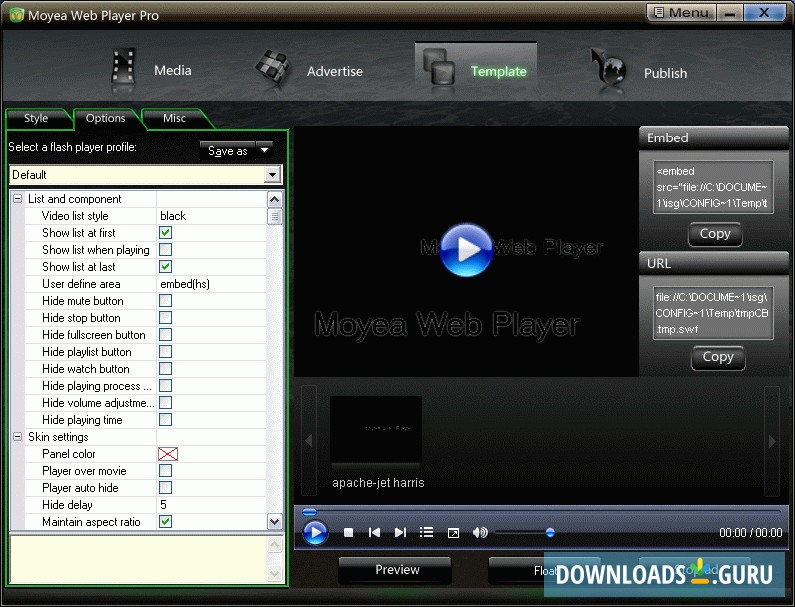
Task: Check Hide fullscreen button
Action: coord(165,335)
